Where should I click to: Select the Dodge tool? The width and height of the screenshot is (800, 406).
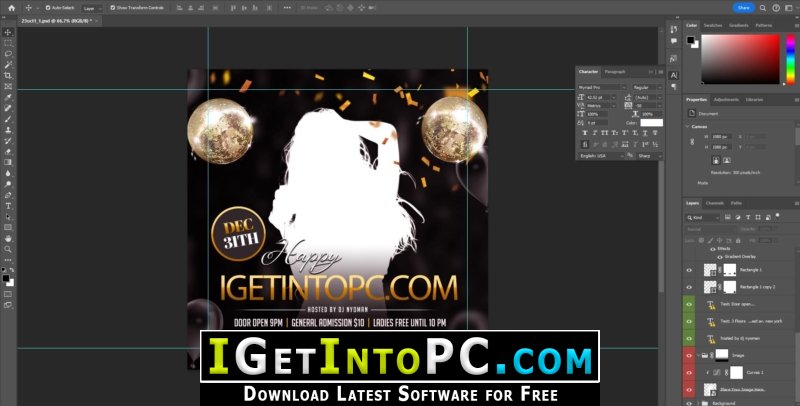pyautogui.click(x=8, y=184)
